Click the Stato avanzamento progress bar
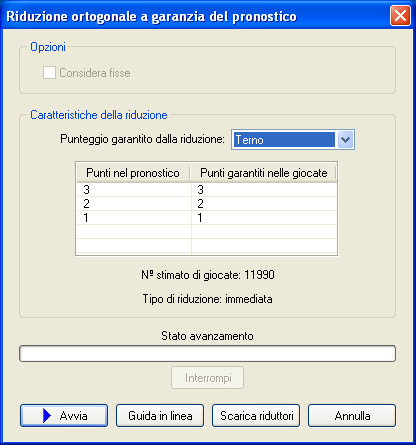This screenshot has width=416, height=445. [207, 353]
